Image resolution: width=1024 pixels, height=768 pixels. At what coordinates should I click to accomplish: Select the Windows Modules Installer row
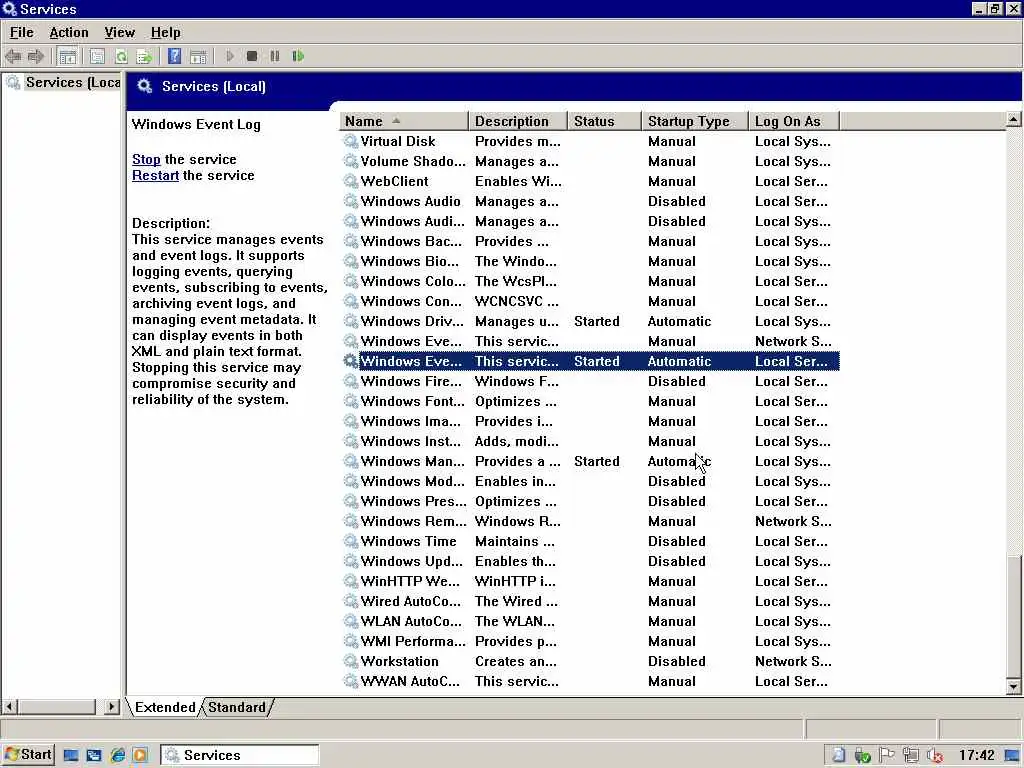tap(590, 481)
